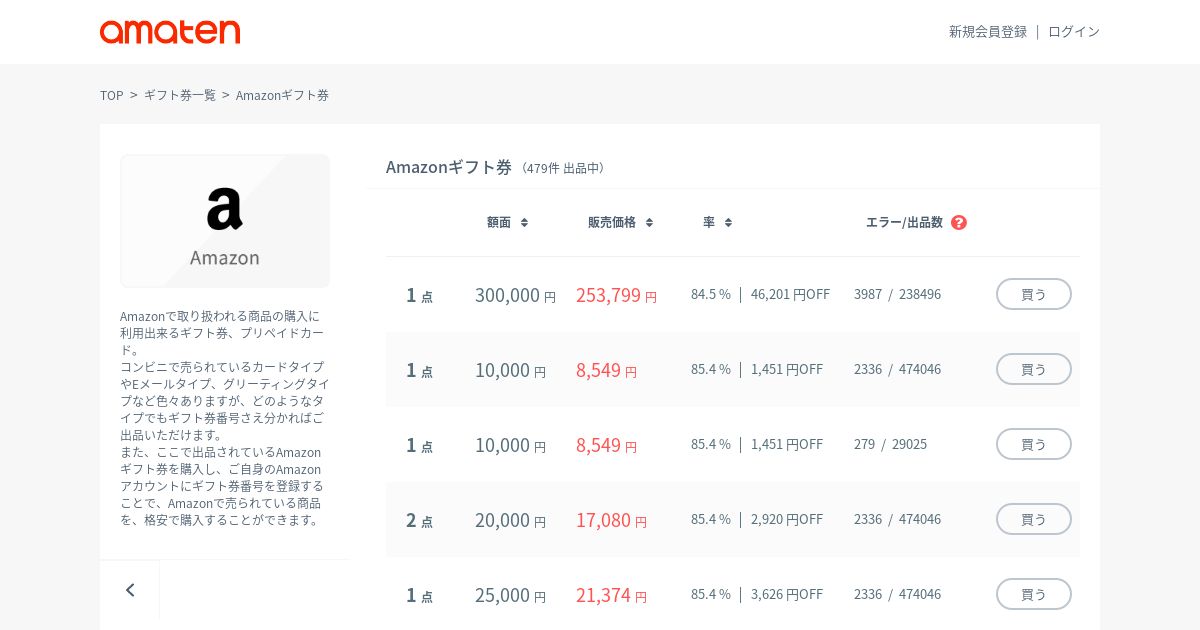Click the エラー/出品数 column header
Screen dimensions: 1200x630
click(x=904, y=222)
